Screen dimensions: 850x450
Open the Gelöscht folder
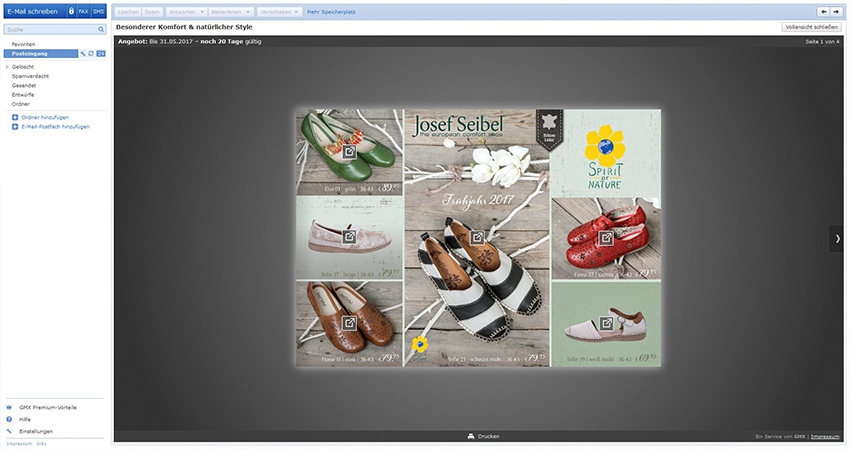(x=23, y=67)
